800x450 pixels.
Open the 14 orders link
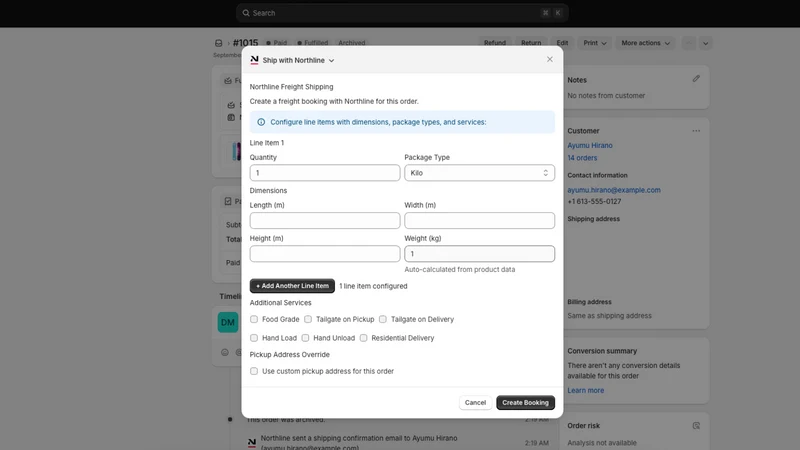(x=582, y=158)
